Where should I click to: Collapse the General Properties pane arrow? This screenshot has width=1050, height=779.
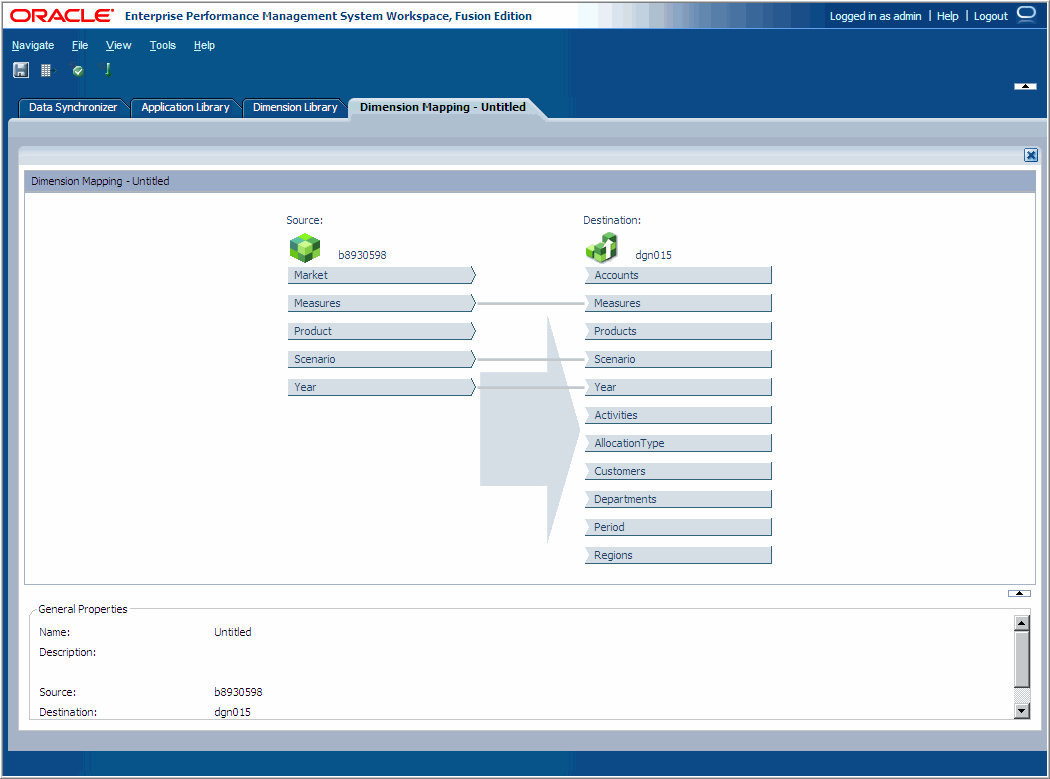[x=1019, y=593]
